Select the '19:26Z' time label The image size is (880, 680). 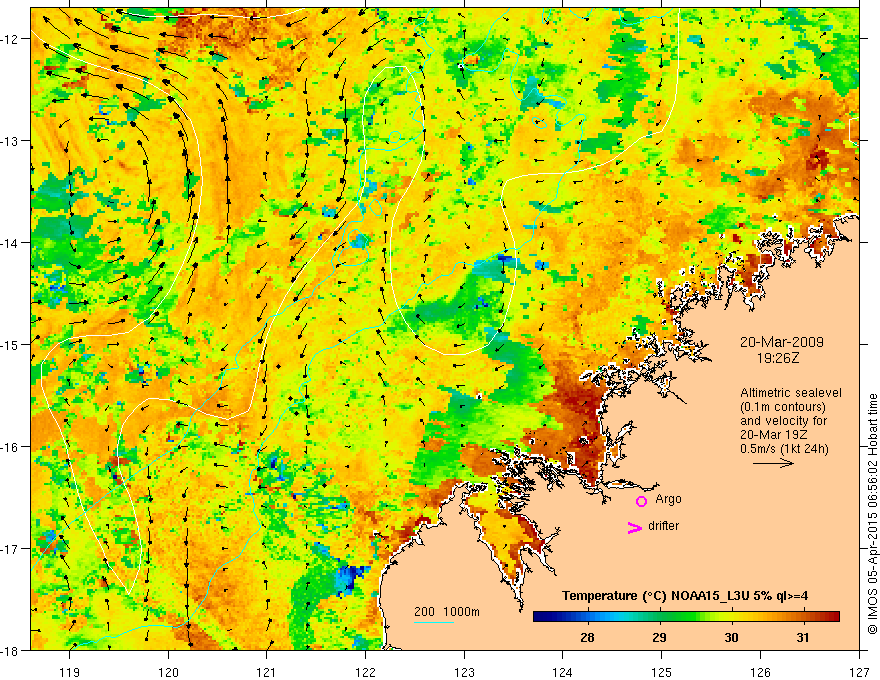point(777,358)
